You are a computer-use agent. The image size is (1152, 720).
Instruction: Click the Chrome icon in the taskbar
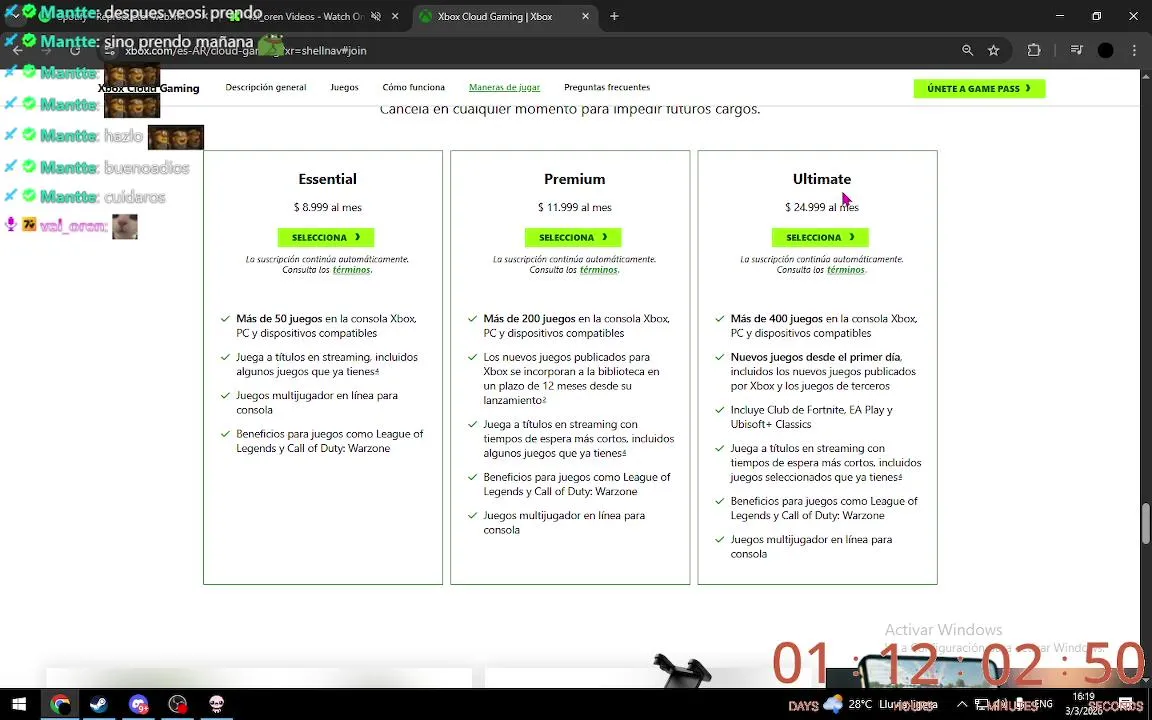[x=60, y=705]
